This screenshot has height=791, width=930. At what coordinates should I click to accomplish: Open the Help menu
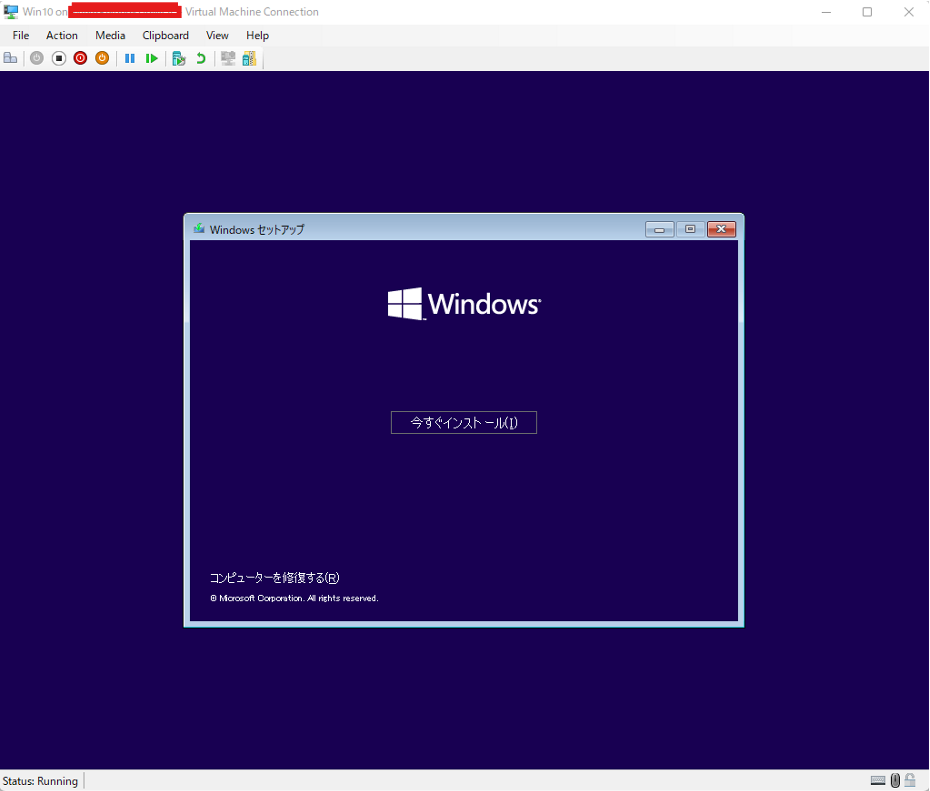click(257, 36)
